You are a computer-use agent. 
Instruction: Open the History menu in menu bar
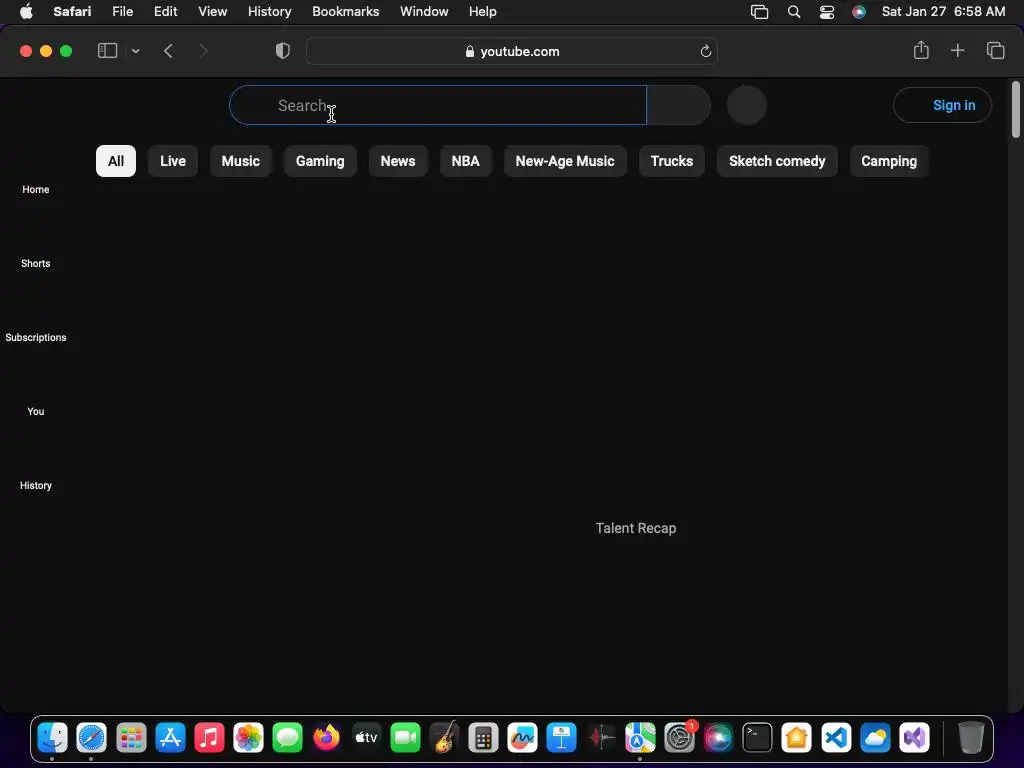click(x=269, y=12)
